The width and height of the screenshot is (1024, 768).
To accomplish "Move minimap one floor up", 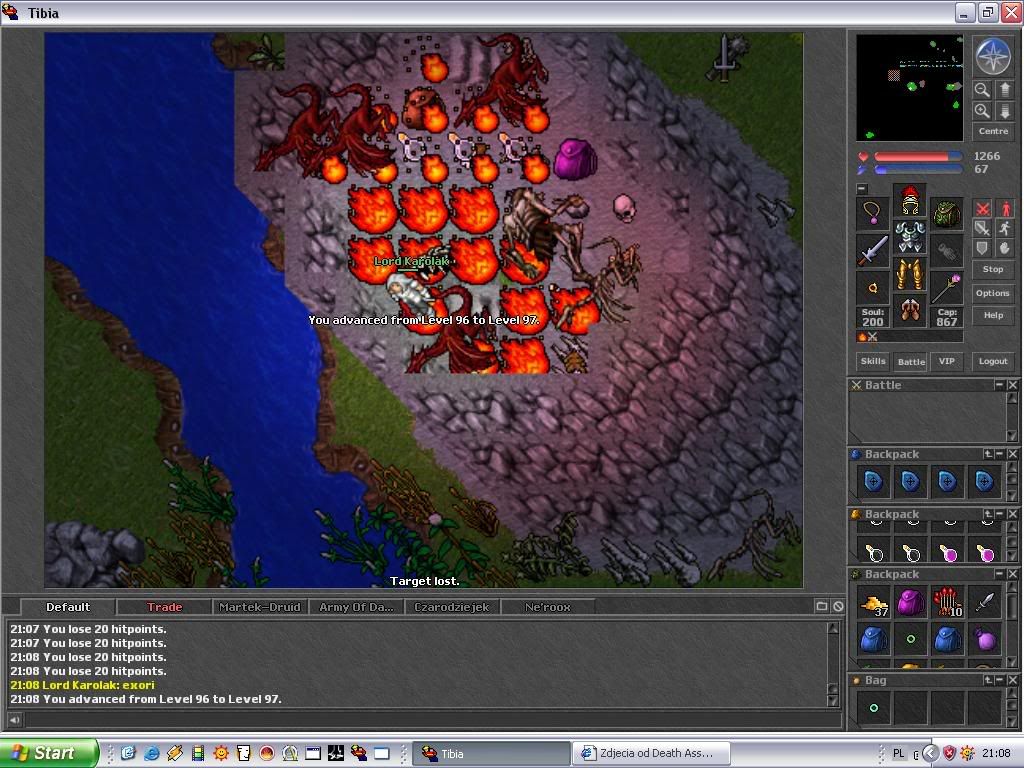I will pos(1004,89).
